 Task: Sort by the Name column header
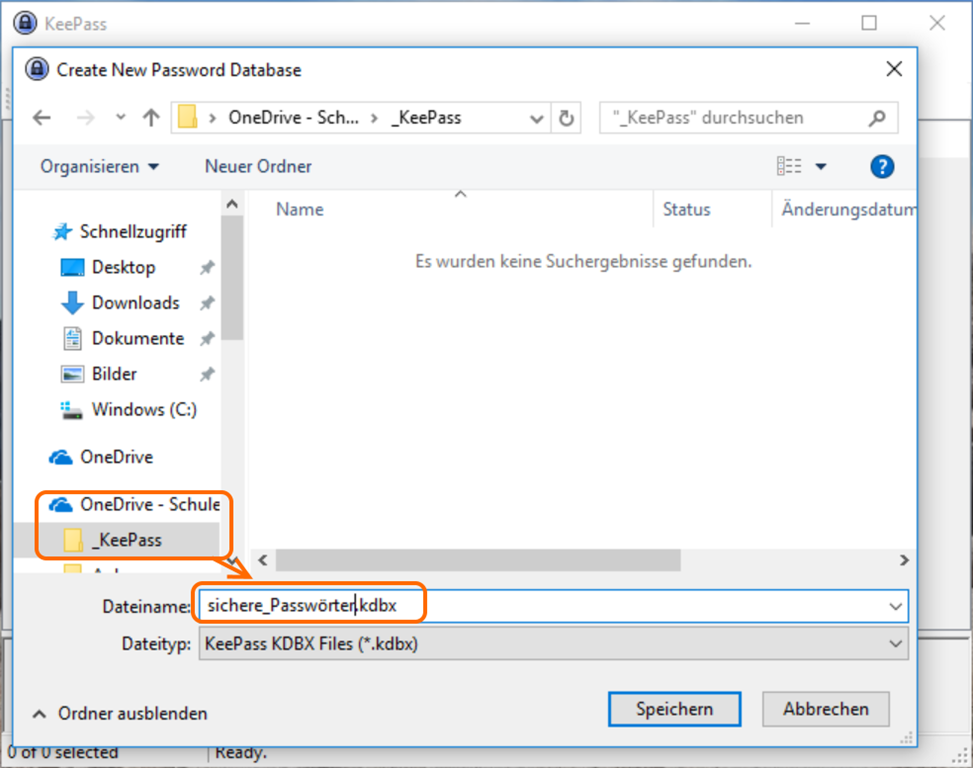300,210
